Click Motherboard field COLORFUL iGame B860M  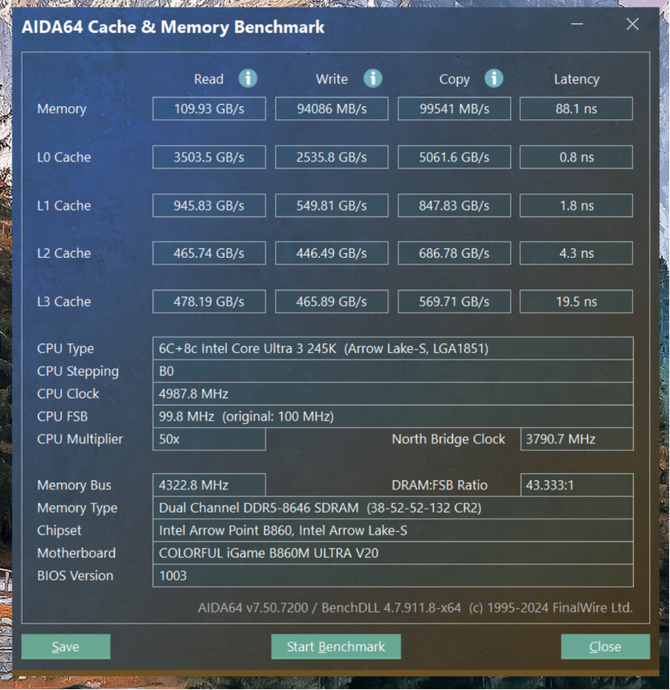[393, 553]
